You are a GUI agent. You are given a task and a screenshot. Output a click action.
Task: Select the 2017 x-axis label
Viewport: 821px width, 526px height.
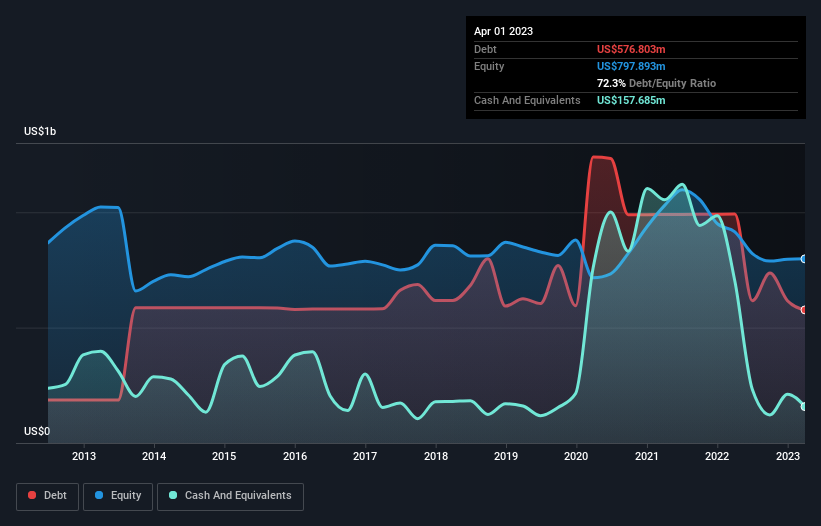(365, 456)
